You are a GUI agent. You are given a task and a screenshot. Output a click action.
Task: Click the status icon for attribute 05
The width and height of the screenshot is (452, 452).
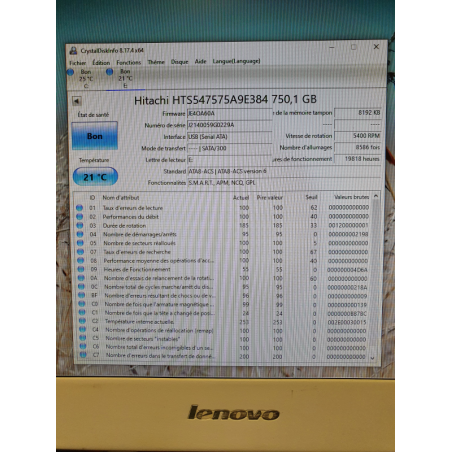[x=80, y=243]
